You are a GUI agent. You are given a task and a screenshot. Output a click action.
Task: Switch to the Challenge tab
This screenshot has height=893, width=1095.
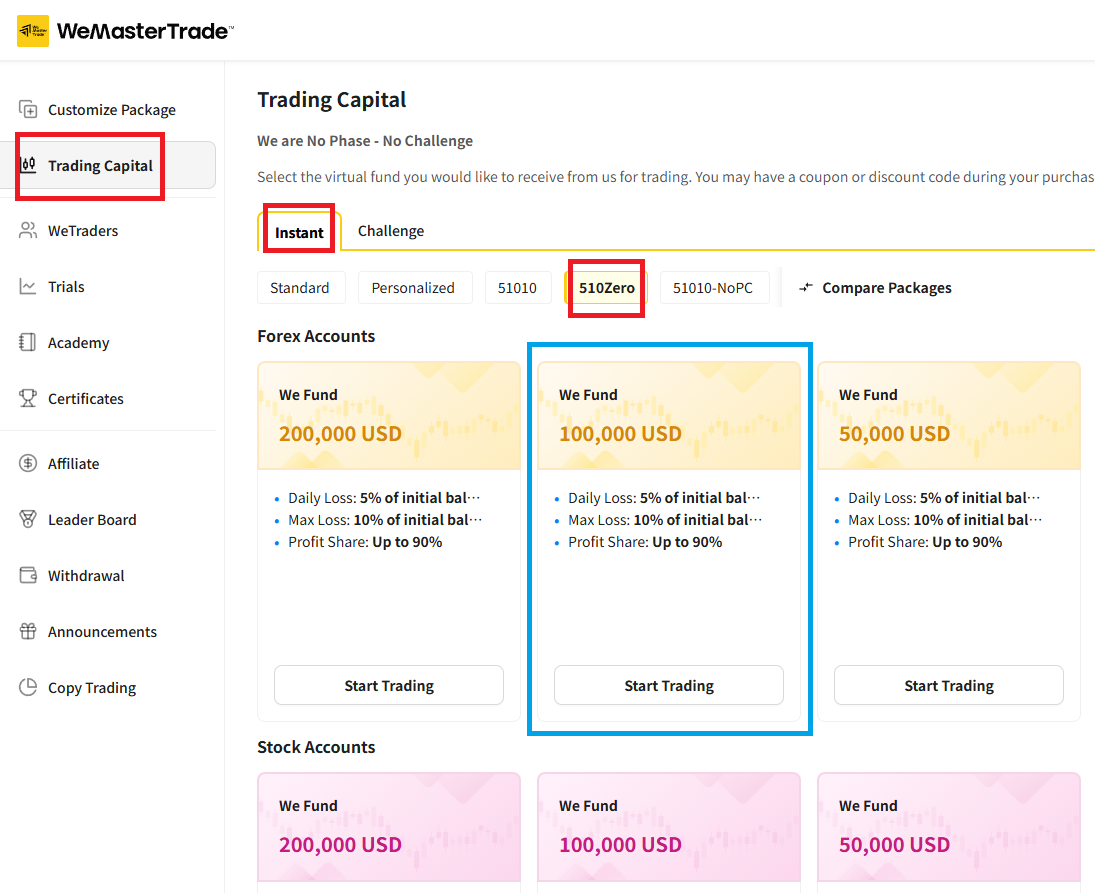point(390,230)
